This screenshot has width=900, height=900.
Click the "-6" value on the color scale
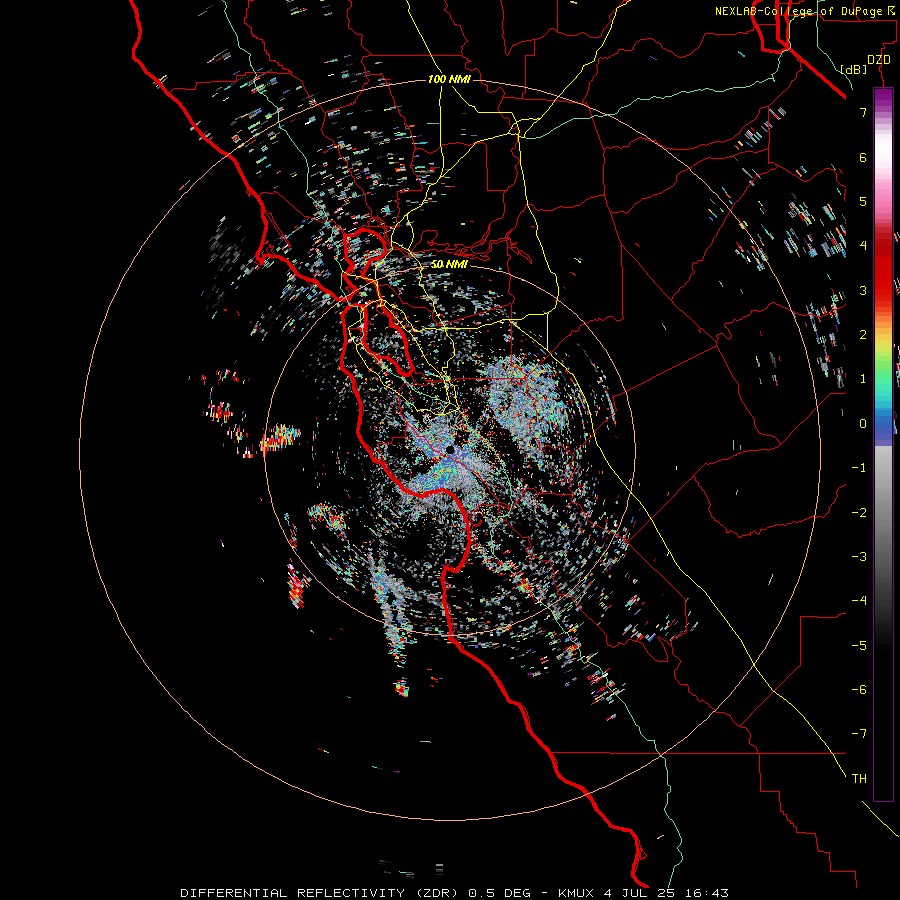859,689
